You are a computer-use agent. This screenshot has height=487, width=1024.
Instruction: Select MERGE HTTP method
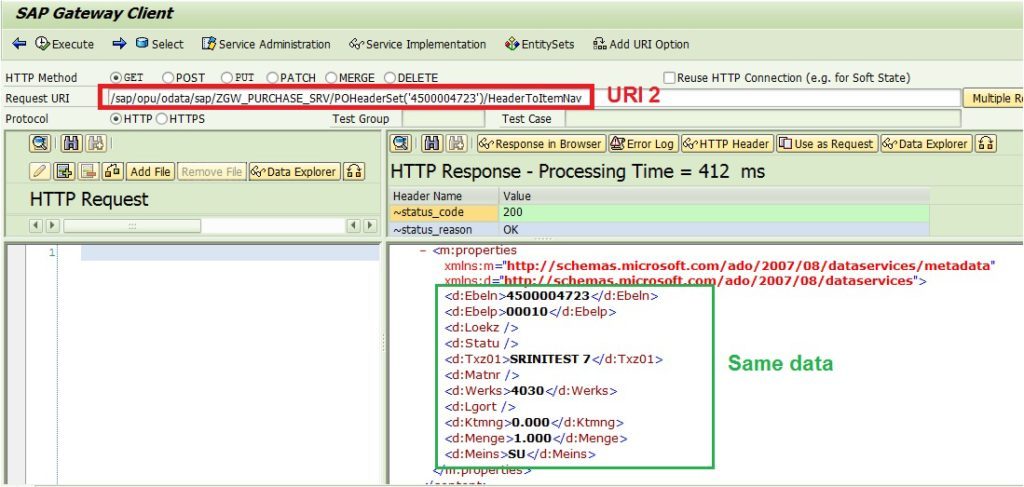click(330, 78)
